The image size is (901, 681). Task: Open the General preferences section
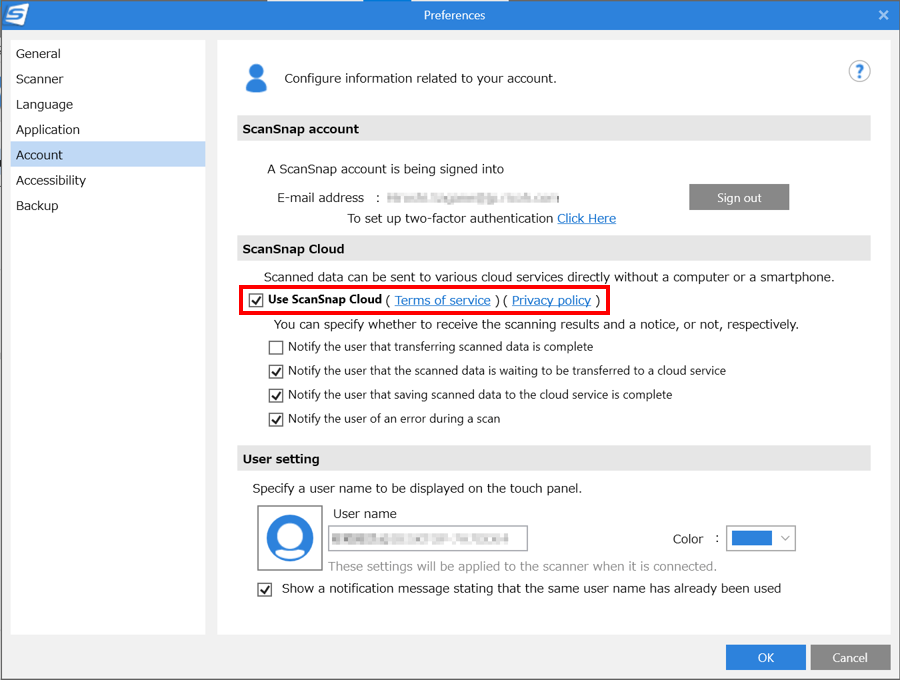pos(108,53)
